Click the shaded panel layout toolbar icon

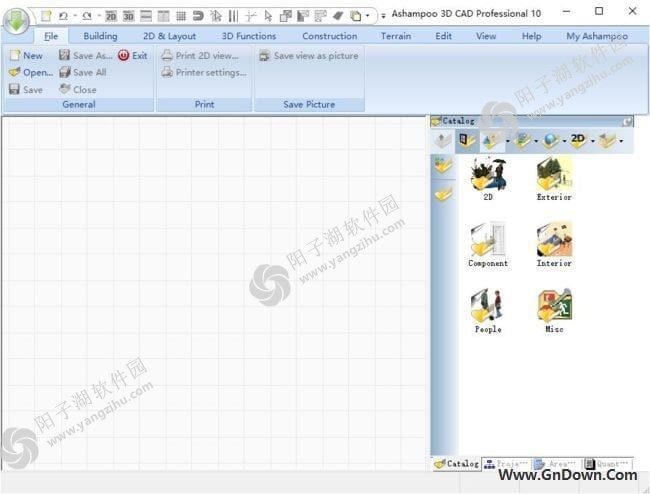[303, 16]
